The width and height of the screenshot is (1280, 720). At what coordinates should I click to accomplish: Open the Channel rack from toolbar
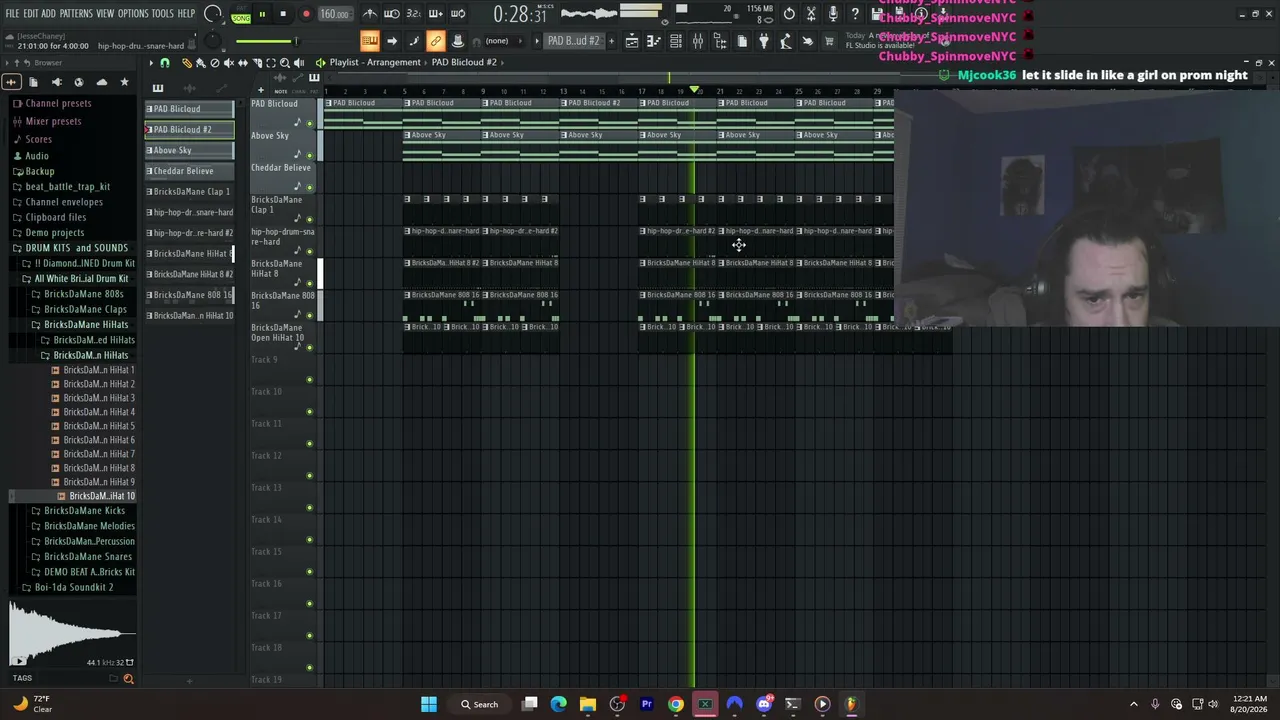pyautogui.click(x=676, y=41)
